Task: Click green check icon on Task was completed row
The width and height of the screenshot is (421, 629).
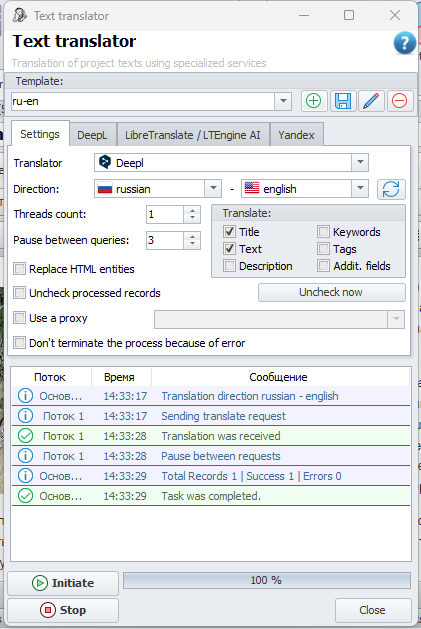Action: (x=25, y=496)
